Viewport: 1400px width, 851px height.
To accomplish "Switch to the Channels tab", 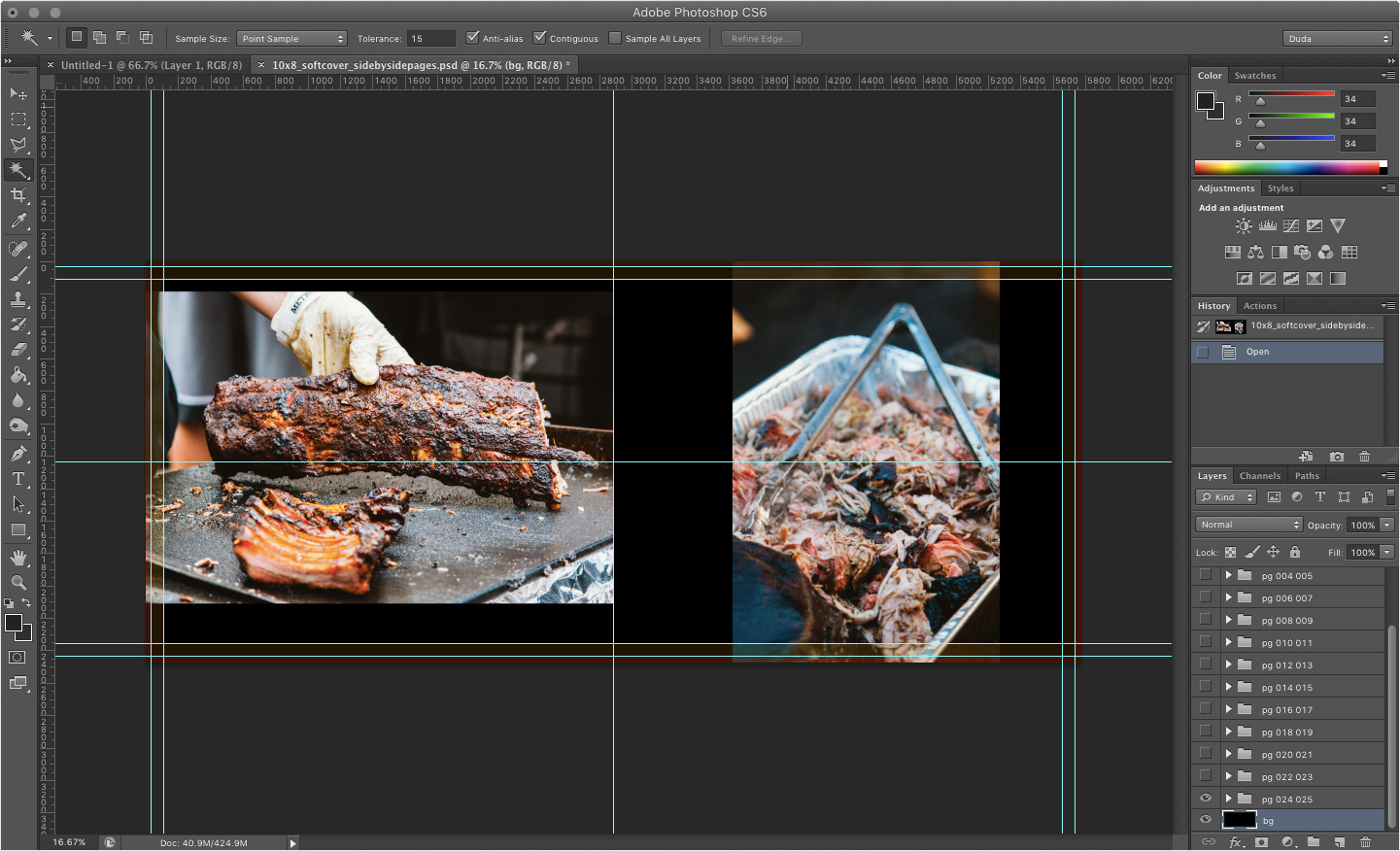I will click(1259, 476).
